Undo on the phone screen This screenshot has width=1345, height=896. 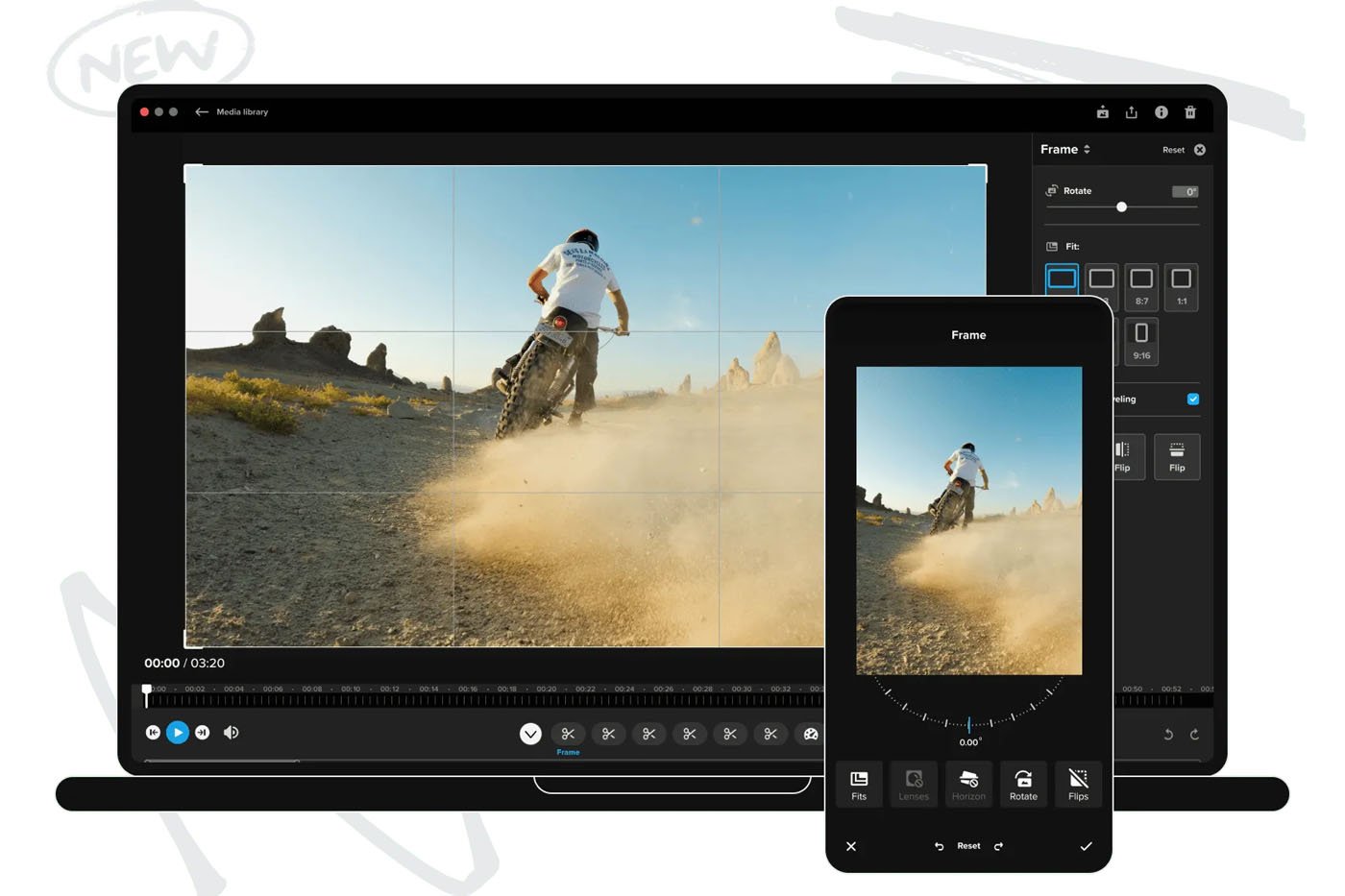(939, 846)
